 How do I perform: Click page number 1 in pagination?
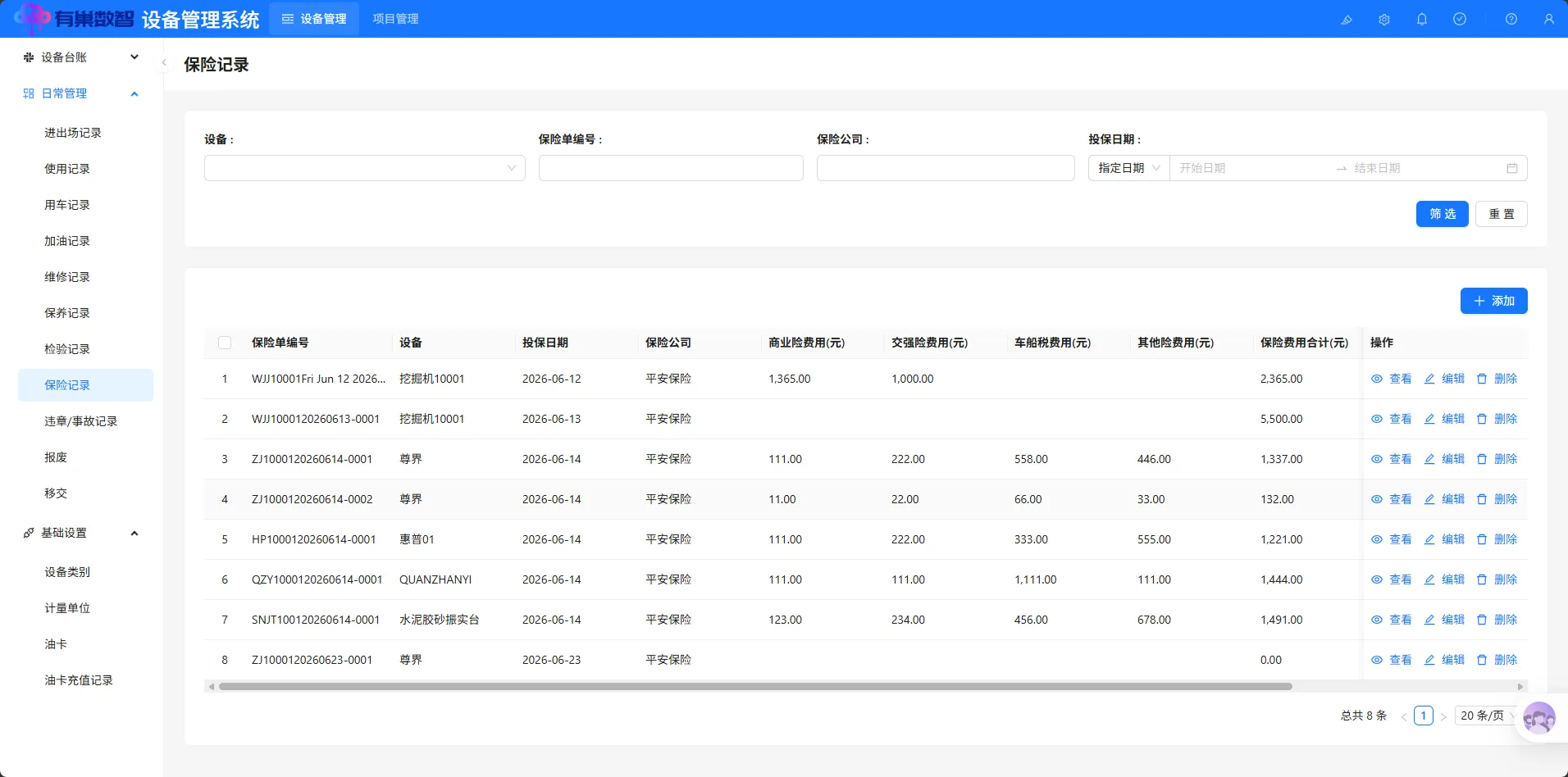tap(1424, 716)
